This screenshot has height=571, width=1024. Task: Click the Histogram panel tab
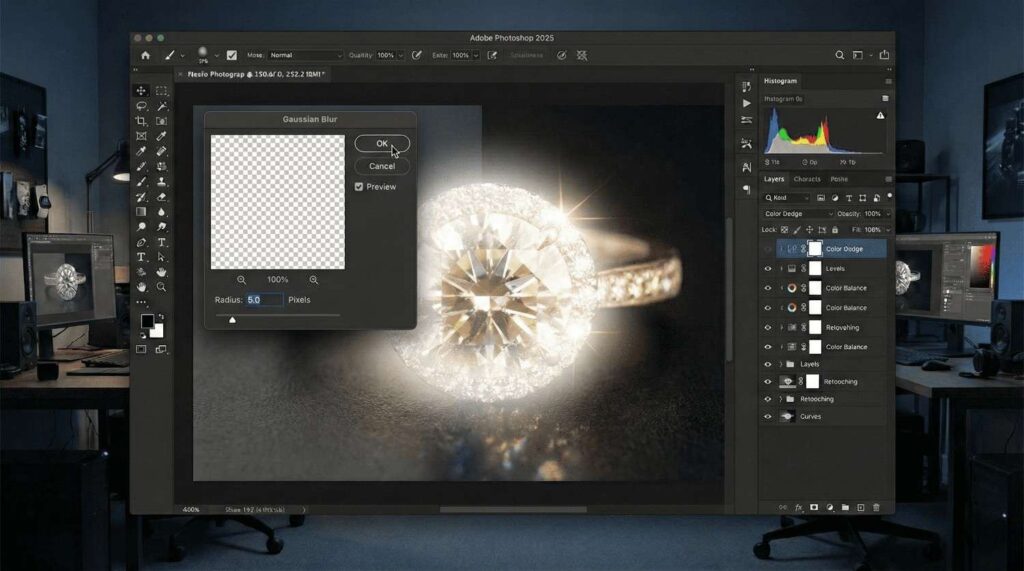781,81
